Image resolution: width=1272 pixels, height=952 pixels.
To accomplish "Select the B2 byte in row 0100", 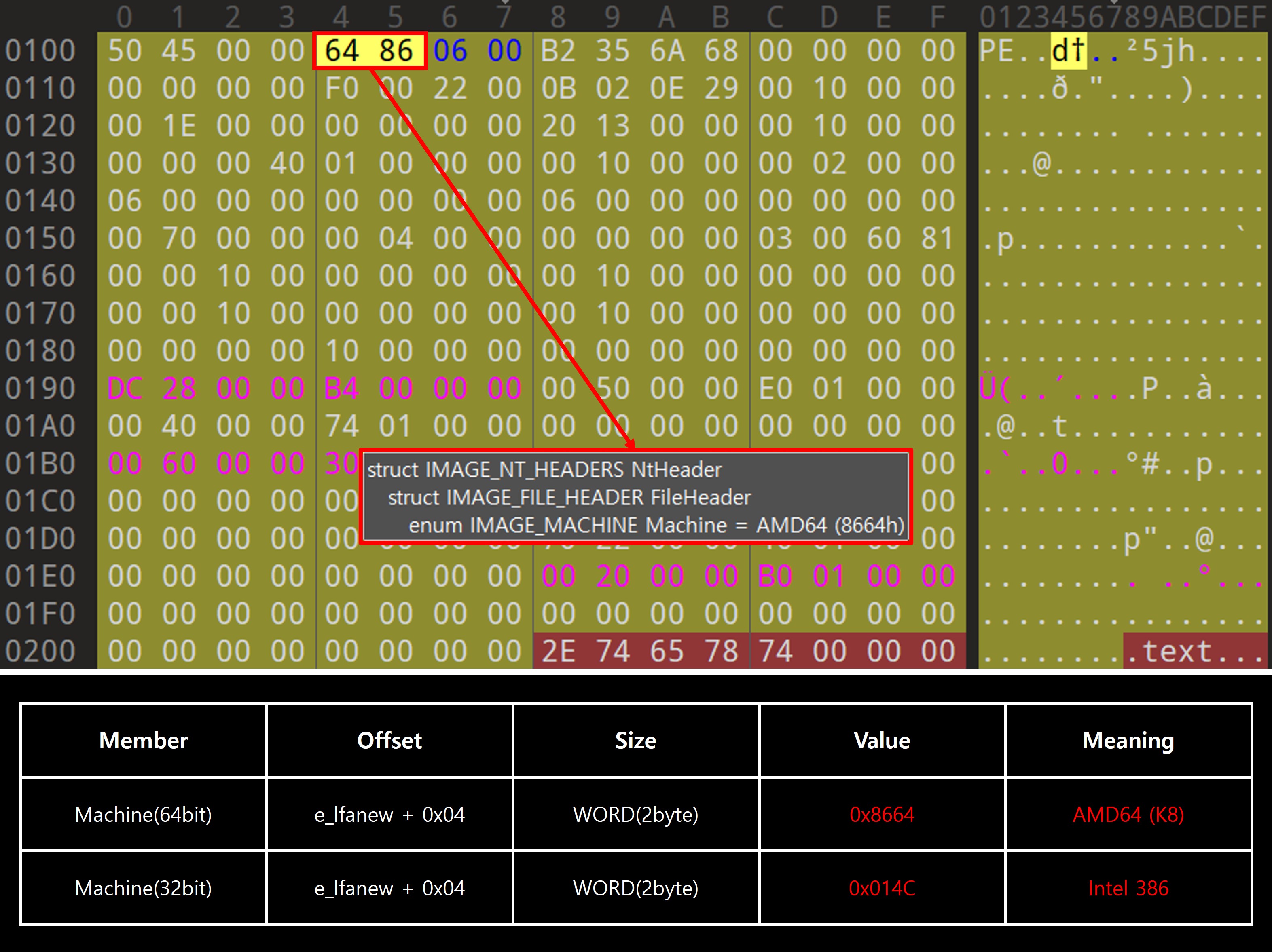I will pyautogui.click(x=558, y=51).
